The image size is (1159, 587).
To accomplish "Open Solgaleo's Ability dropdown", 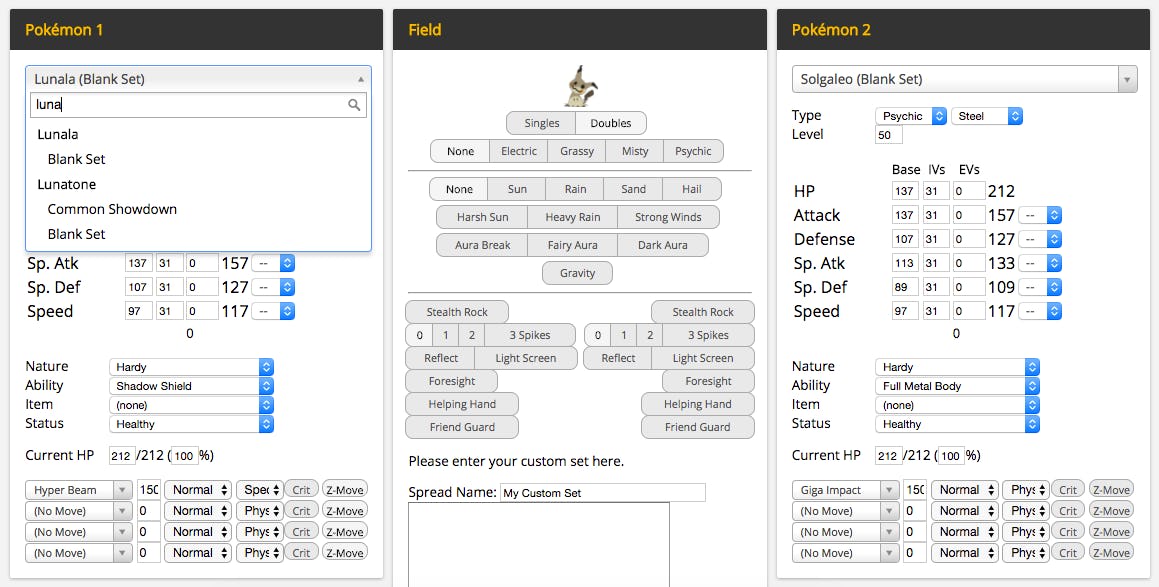I will click(957, 385).
